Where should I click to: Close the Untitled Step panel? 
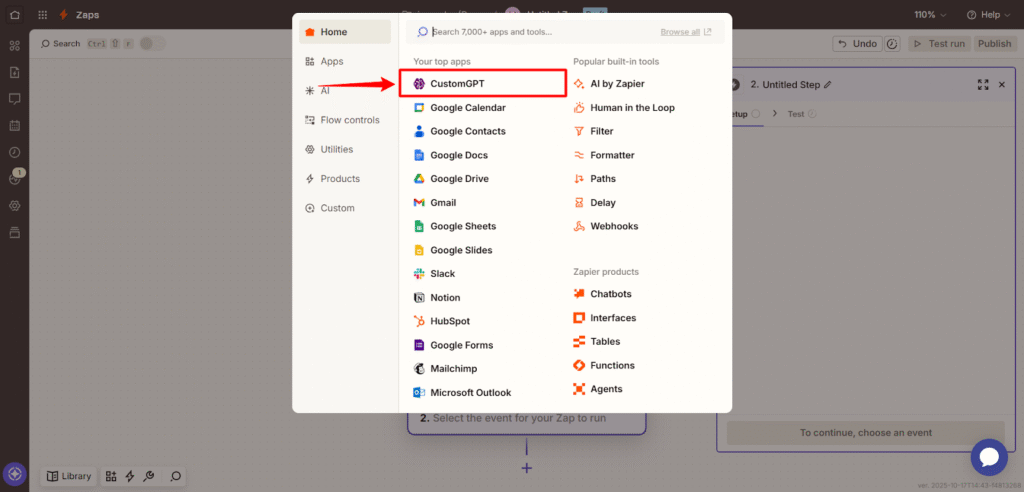click(1002, 84)
